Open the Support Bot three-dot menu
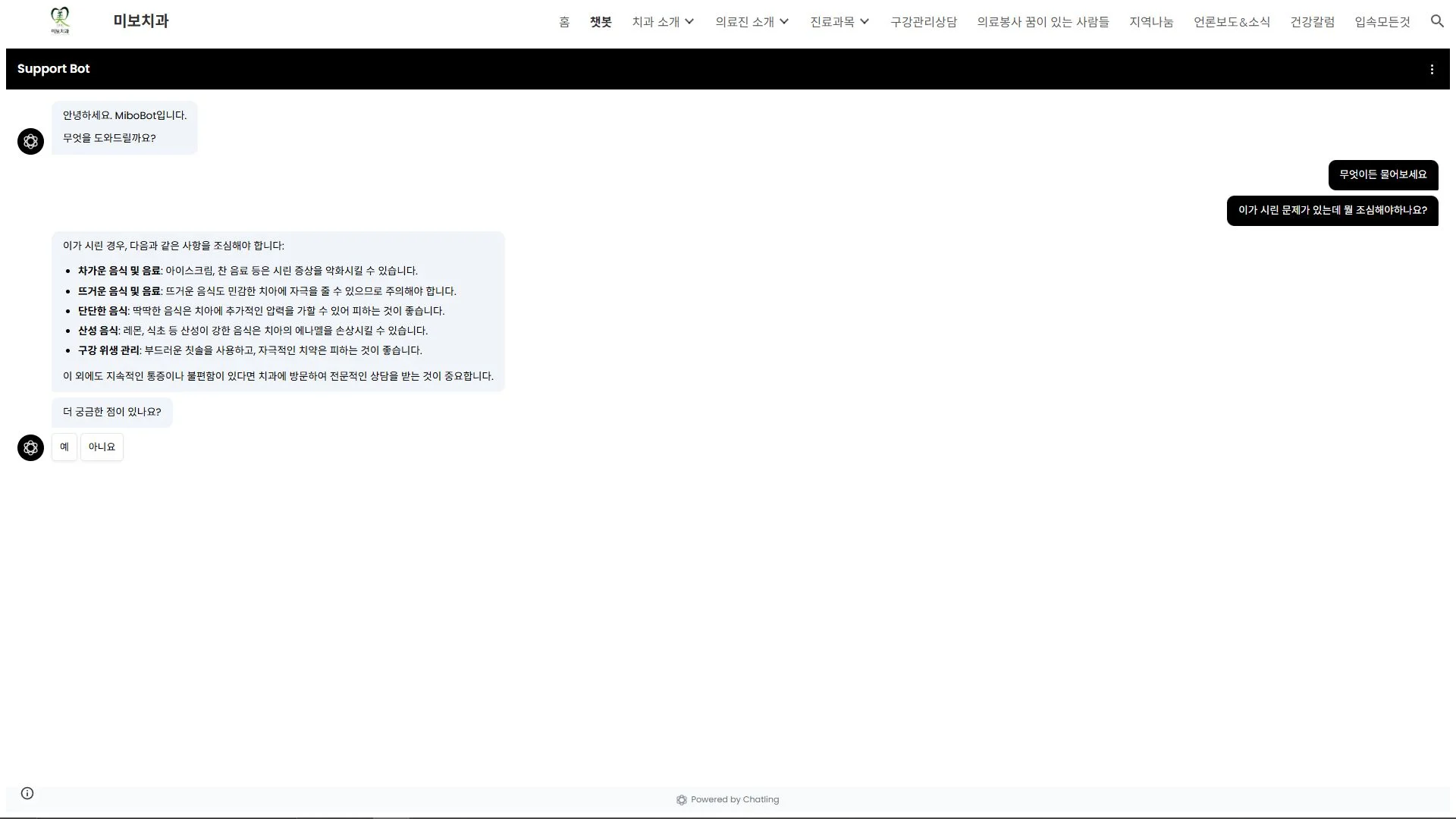Image resolution: width=1456 pixels, height=819 pixels. tap(1432, 69)
